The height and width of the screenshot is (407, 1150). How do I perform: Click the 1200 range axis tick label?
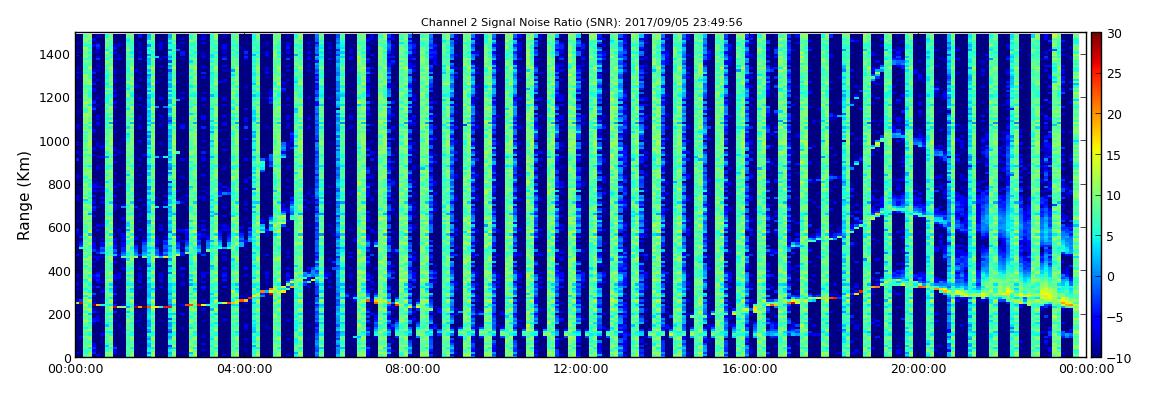[56, 98]
